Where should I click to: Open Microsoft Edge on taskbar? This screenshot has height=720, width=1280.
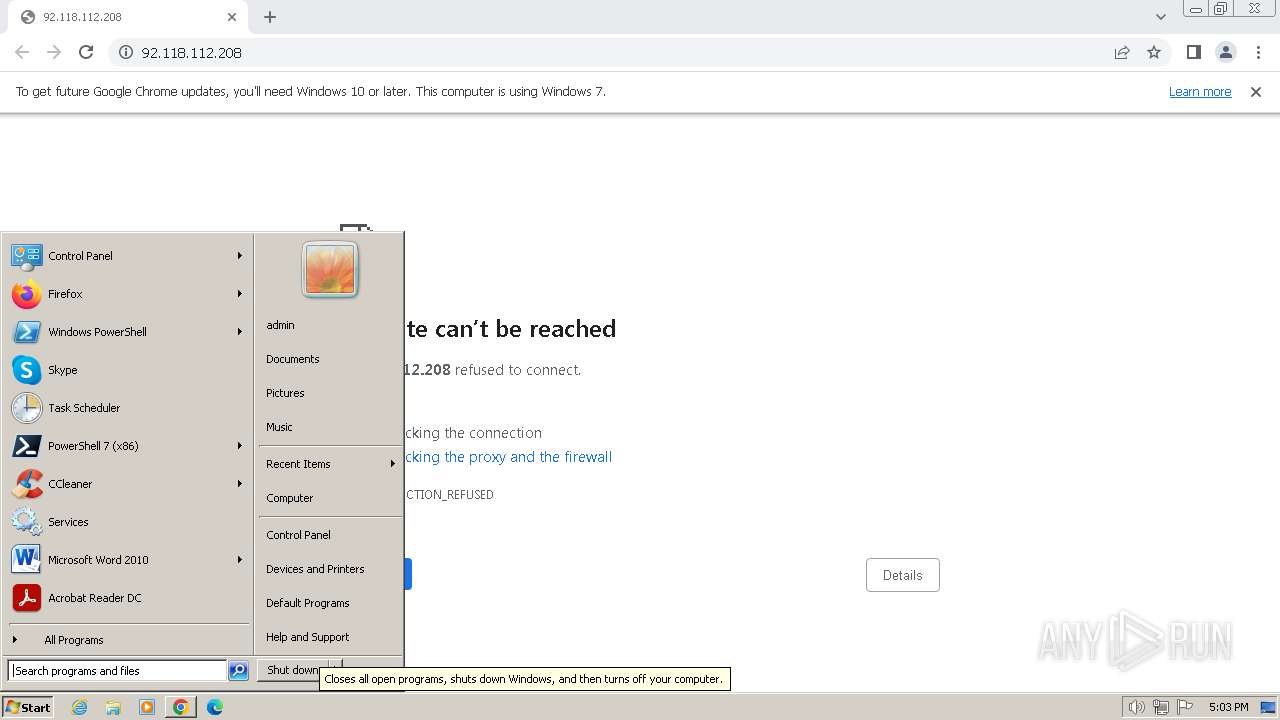pos(215,707)
